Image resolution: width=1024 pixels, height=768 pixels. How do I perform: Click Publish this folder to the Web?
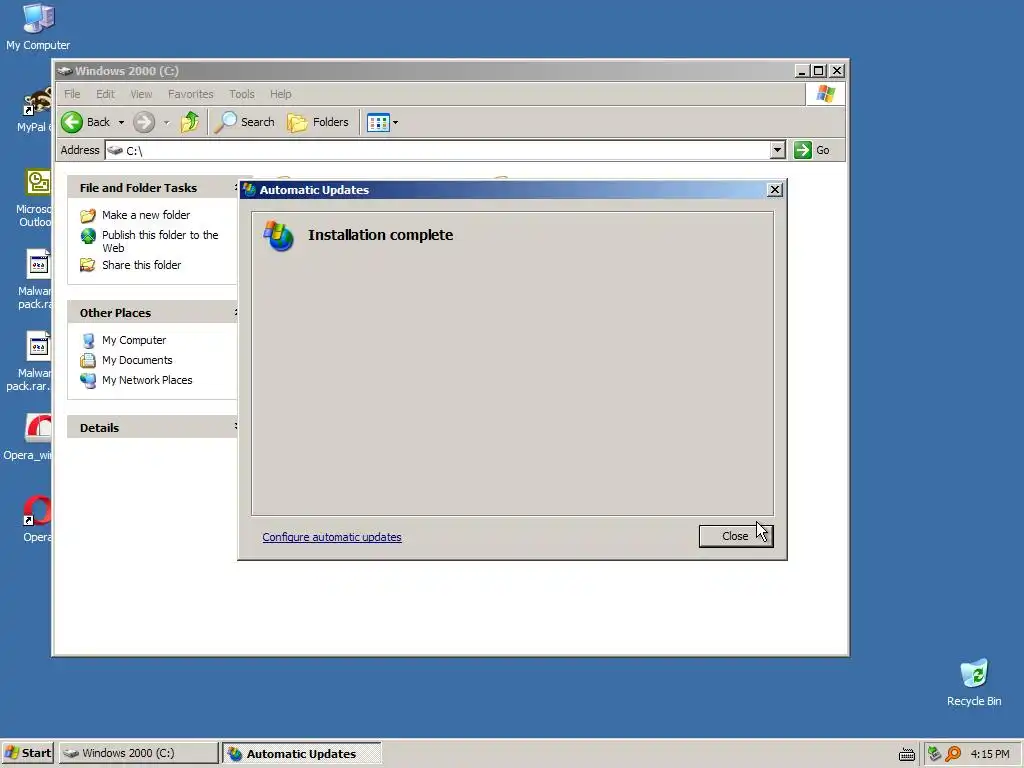click(160, 241)
